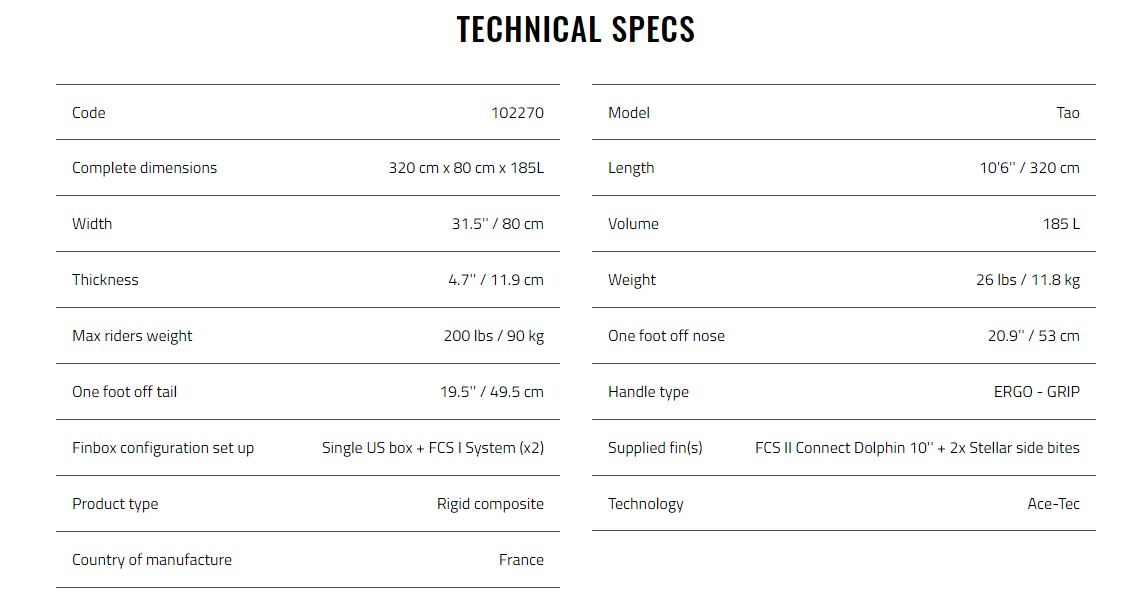Click the Model value Tao
This screenshot has height=605, width=1137.
tap(1068, 112)
